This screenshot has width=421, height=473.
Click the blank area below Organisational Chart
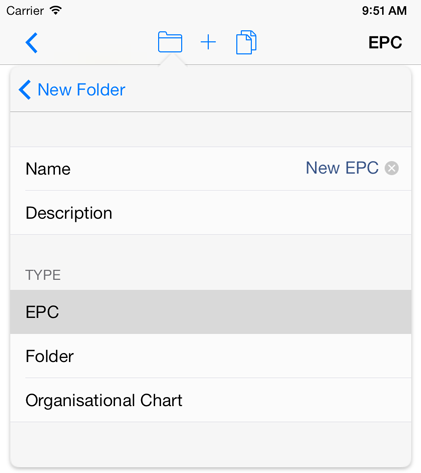[211, 444]
